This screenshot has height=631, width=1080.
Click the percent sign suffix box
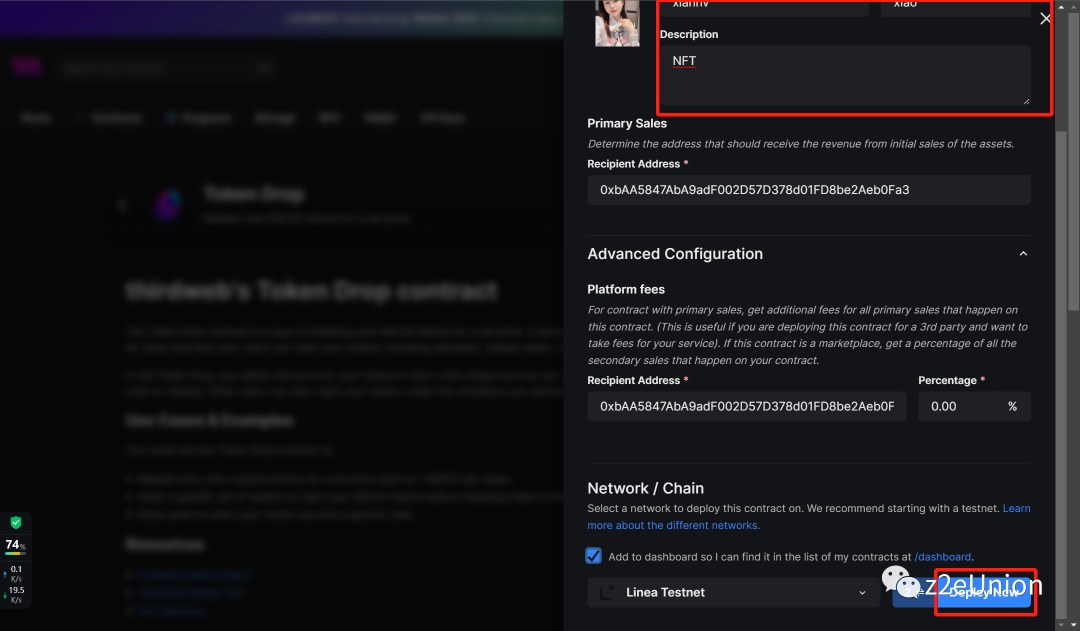click(1012, 407)
